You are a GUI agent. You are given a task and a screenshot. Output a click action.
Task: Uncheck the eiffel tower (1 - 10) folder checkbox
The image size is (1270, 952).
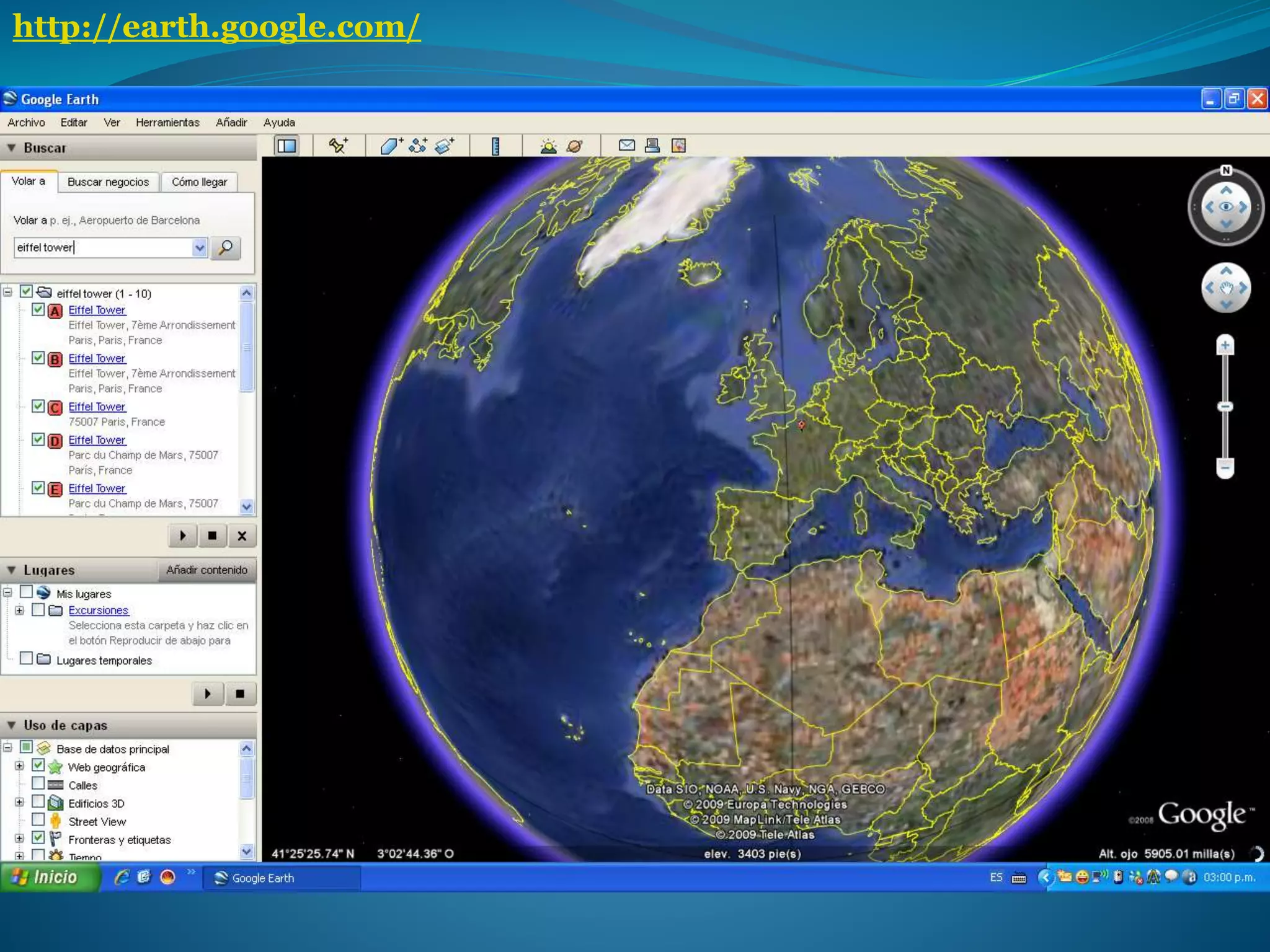tap(26, 291)
